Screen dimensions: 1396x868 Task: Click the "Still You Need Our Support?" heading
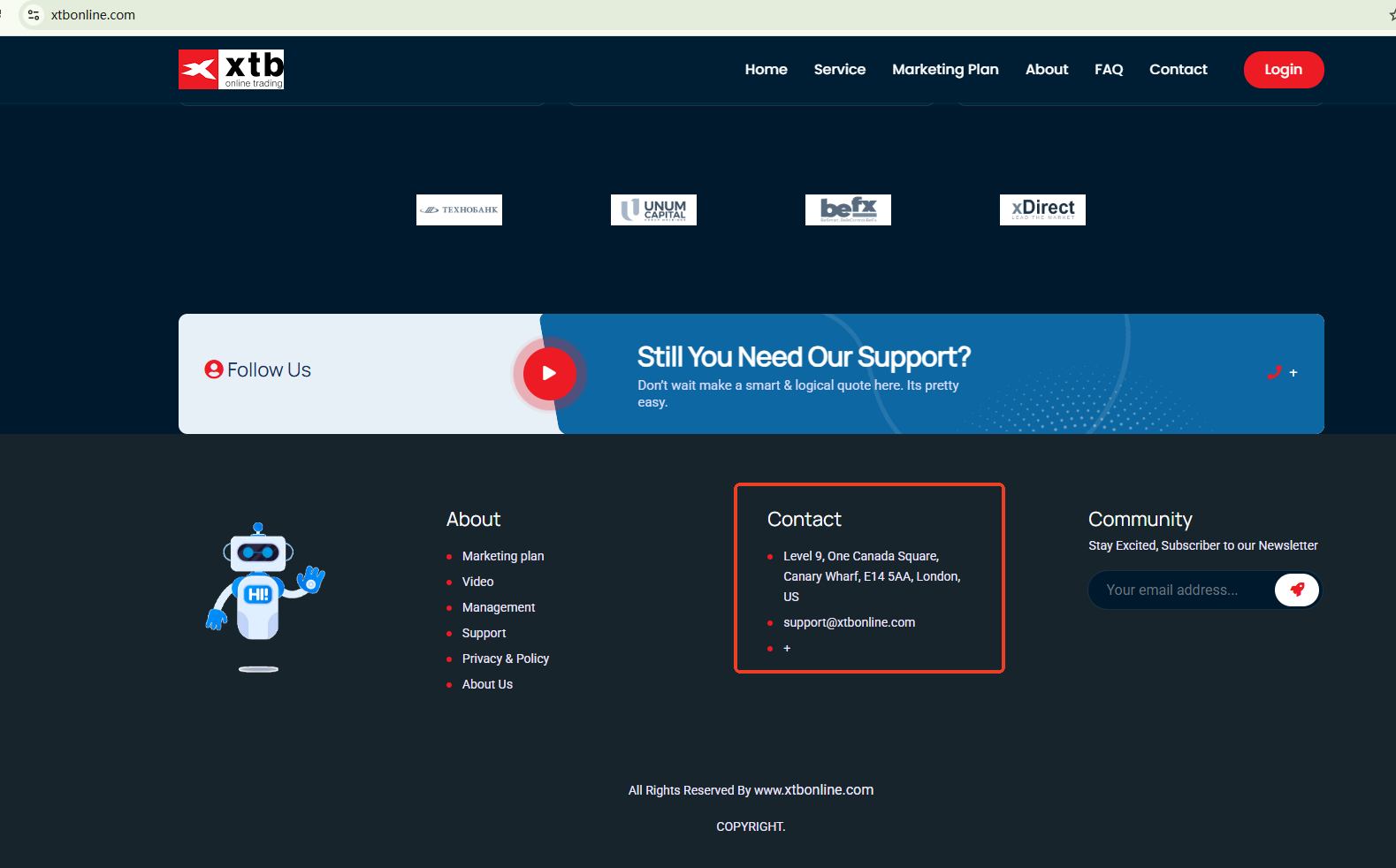804,357
